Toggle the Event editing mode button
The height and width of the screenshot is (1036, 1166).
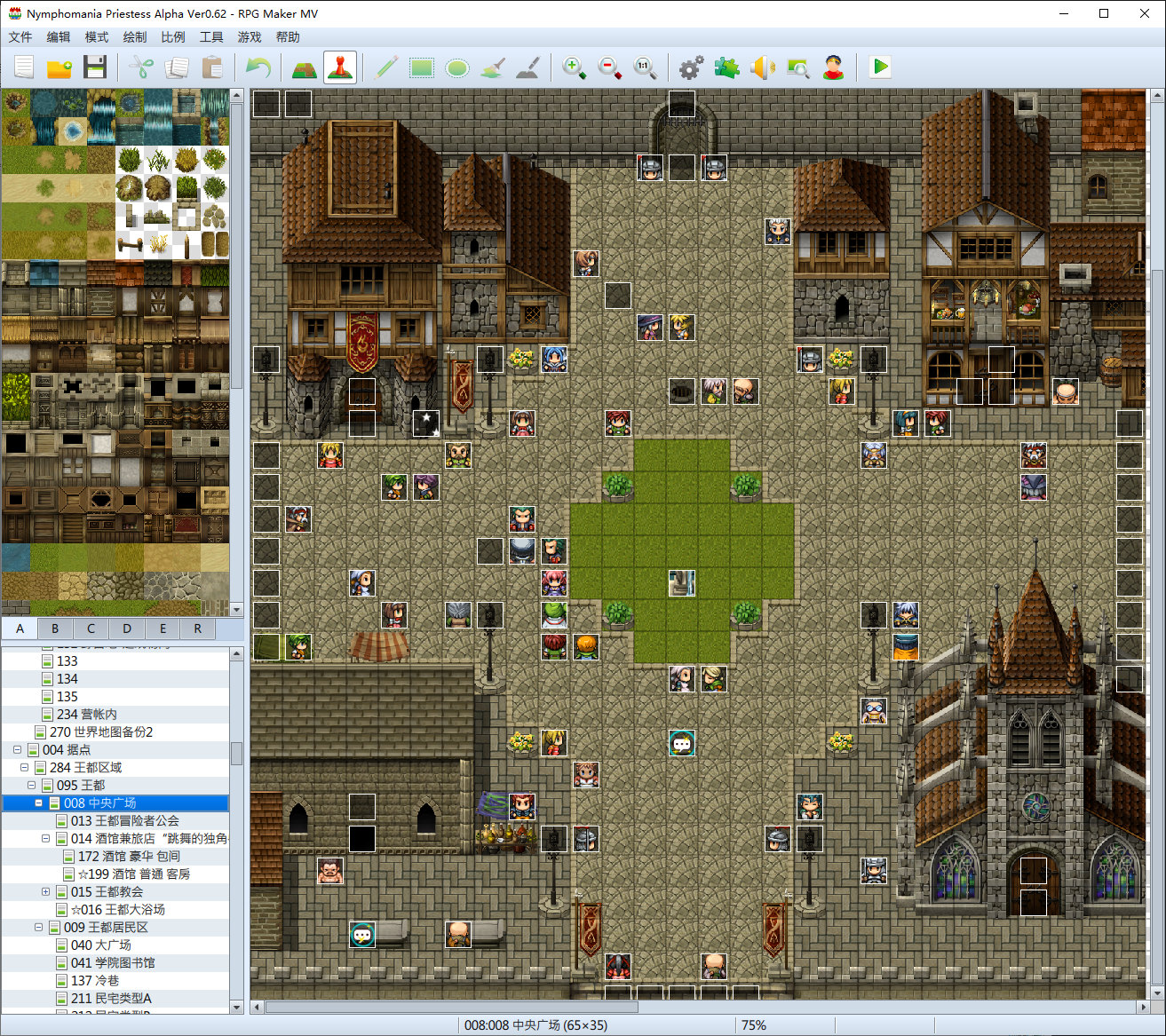pyautogui.click(x=340, y=67)
